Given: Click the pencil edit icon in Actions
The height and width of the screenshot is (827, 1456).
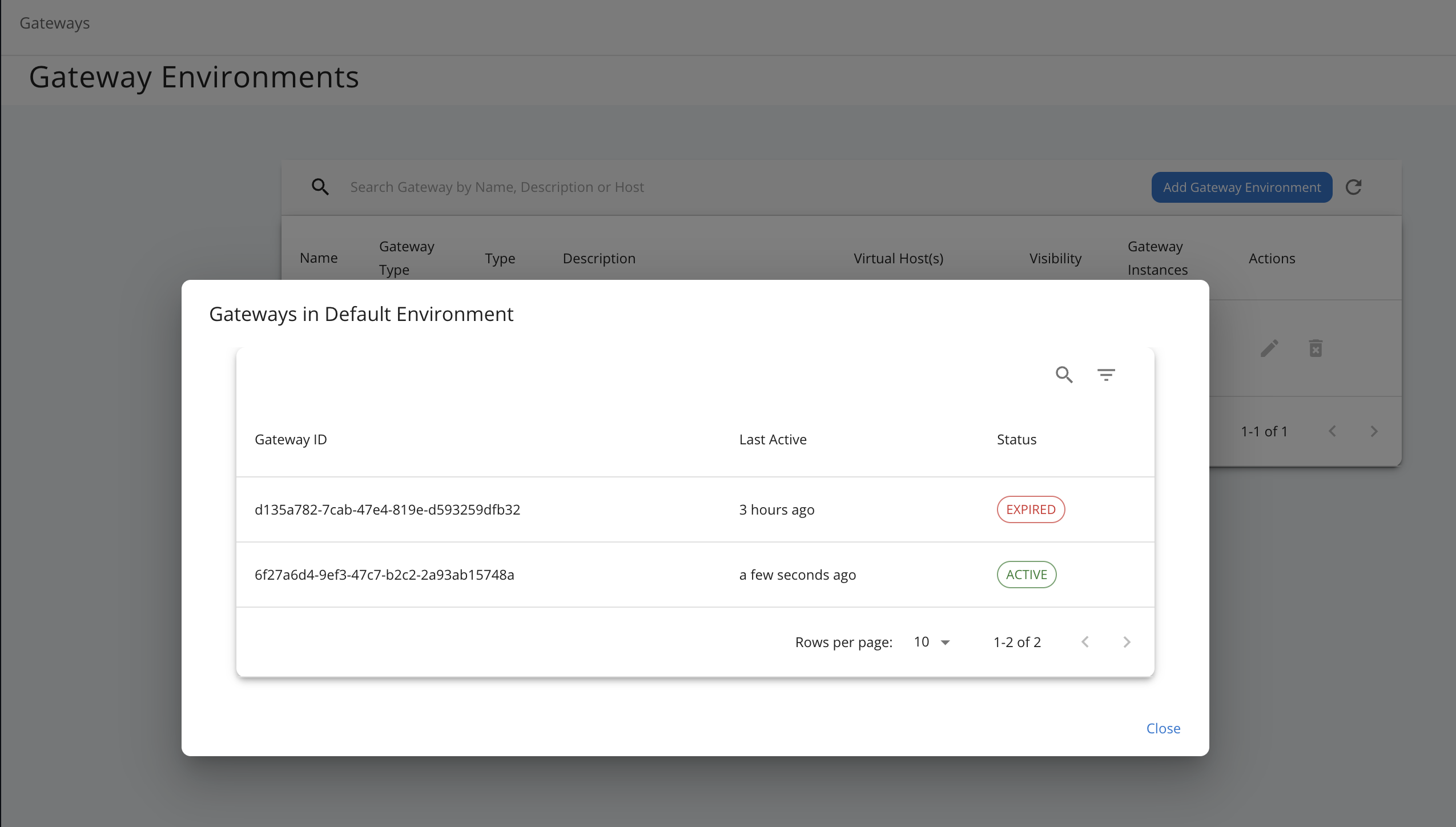Looking at the screenshot, I should (1269, 348).
